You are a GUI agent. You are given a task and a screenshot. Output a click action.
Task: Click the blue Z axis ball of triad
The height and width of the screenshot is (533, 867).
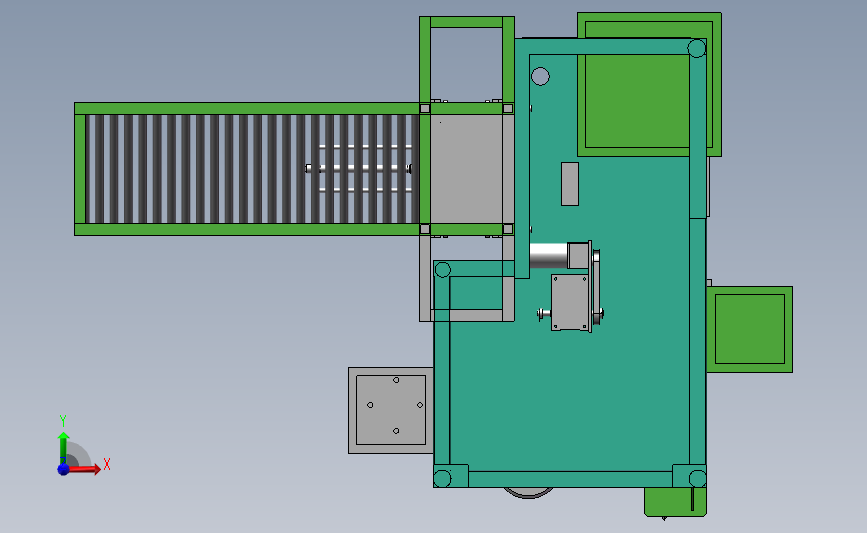[64, 469]
